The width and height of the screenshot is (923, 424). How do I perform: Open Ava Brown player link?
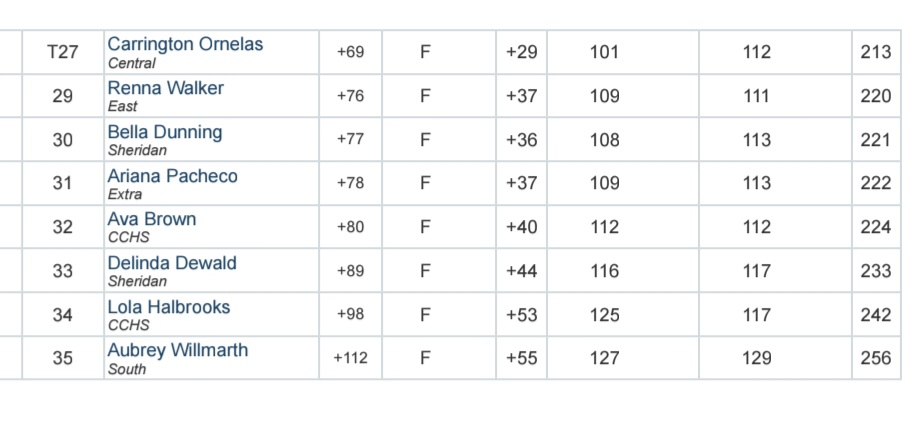(152, 219)
